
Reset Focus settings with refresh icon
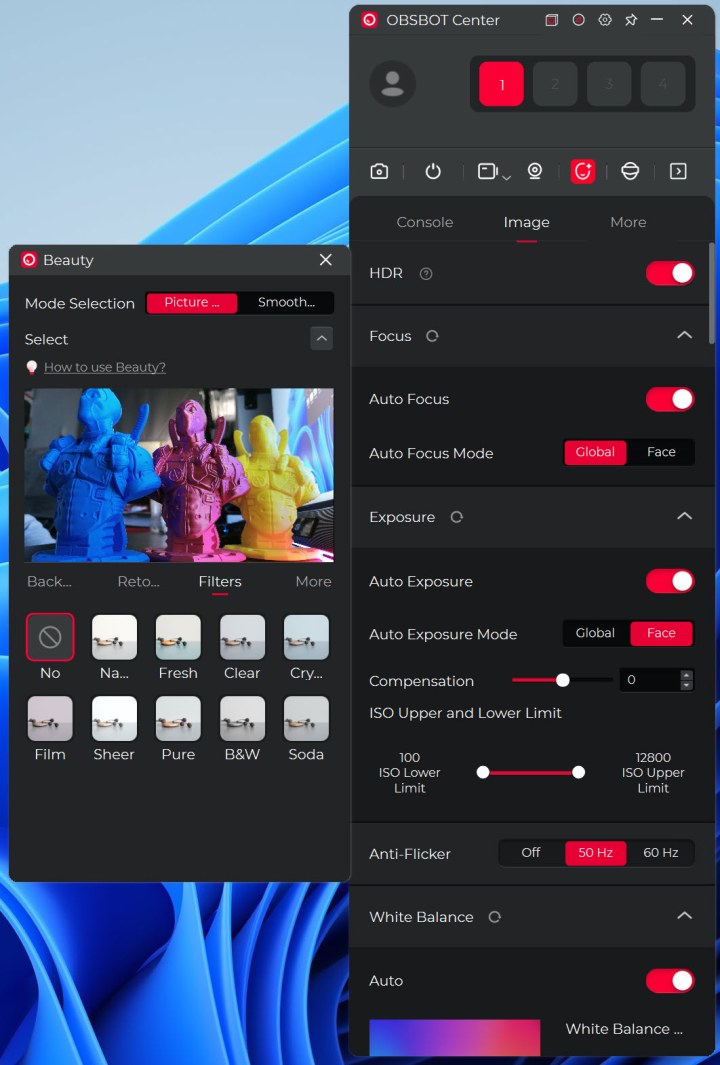[x=432, y=336]
